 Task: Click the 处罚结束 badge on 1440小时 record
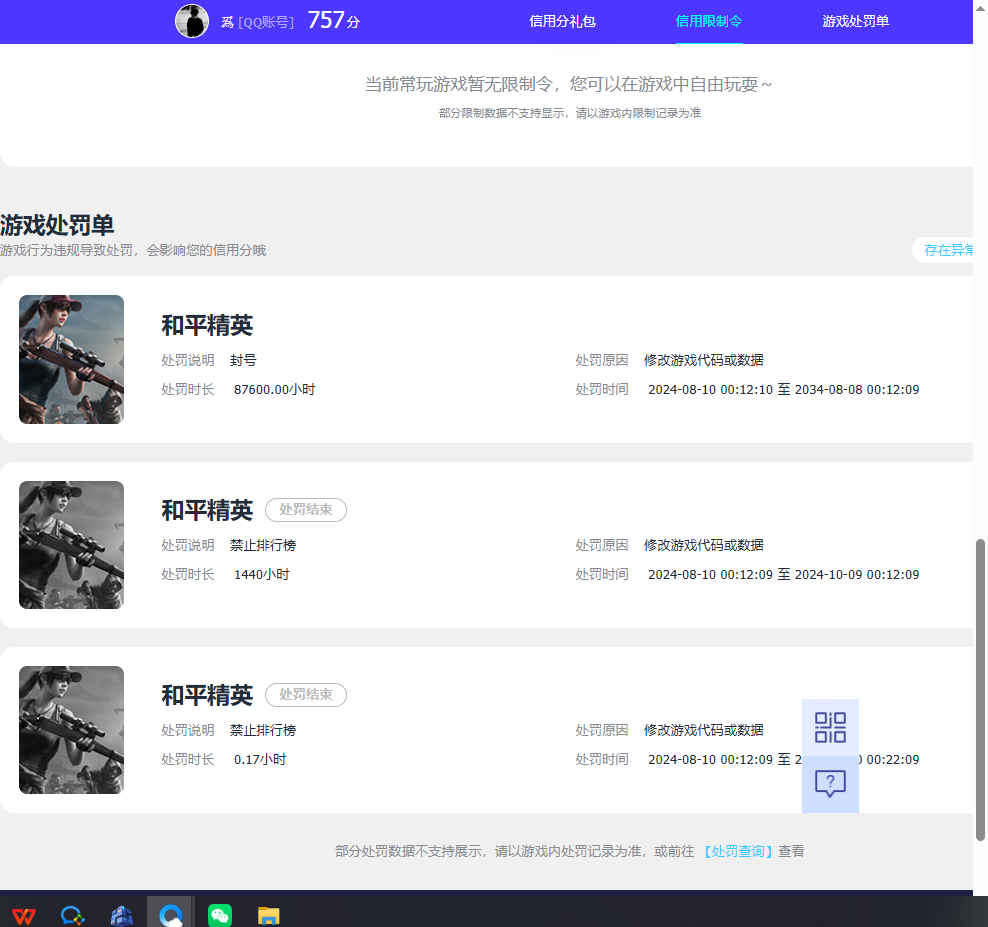[x=306, y=510]
